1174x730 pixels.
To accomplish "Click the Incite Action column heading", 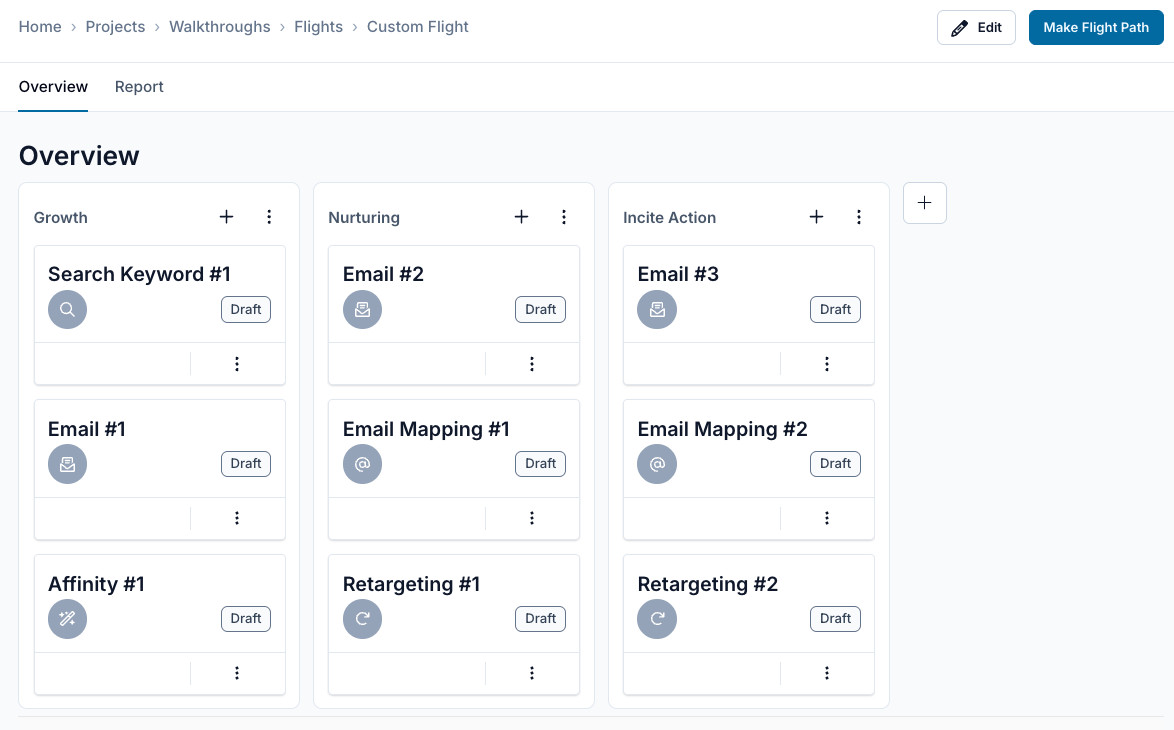I will pos(669,218).
